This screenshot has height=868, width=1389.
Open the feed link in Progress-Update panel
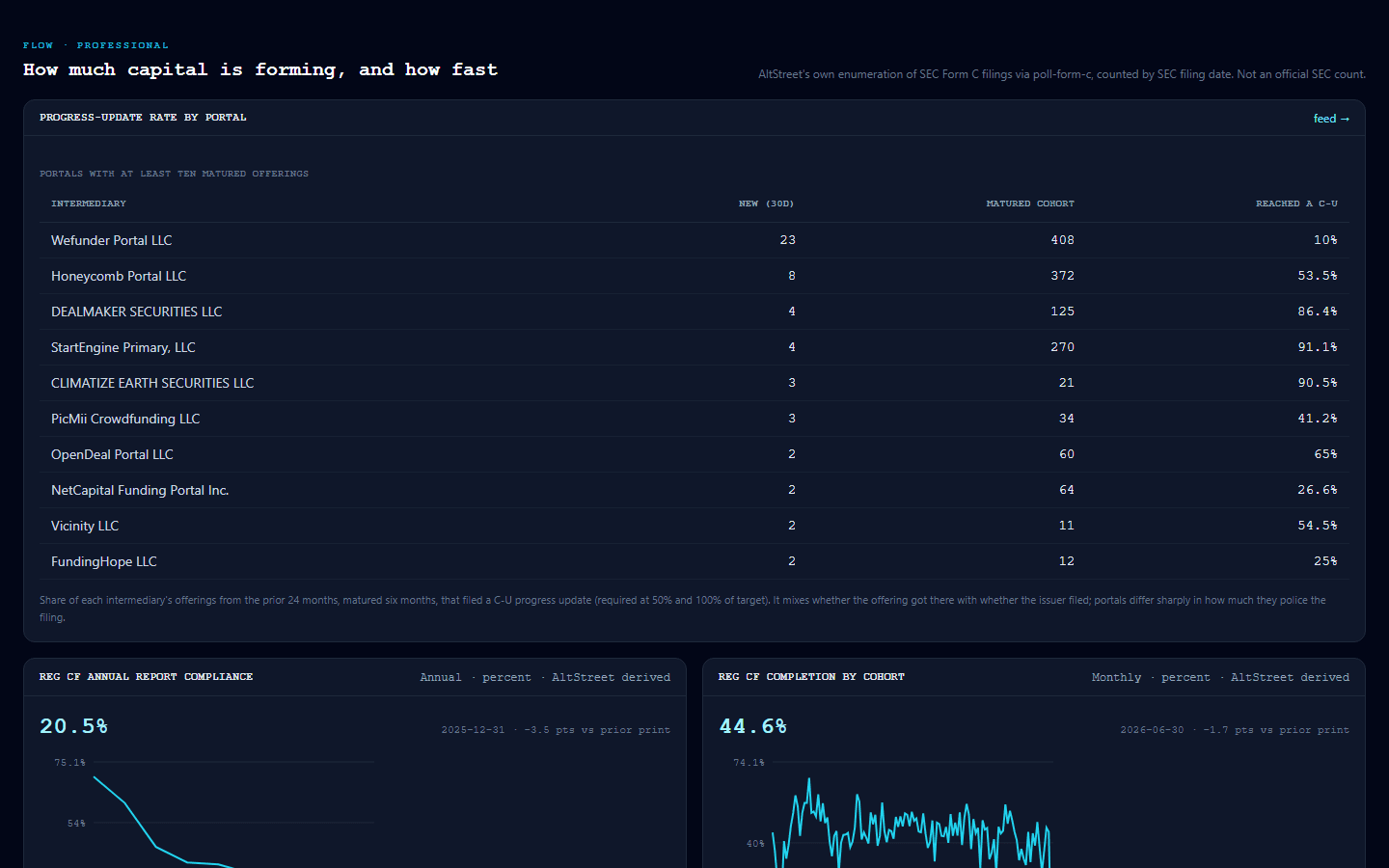point(1331,119)
